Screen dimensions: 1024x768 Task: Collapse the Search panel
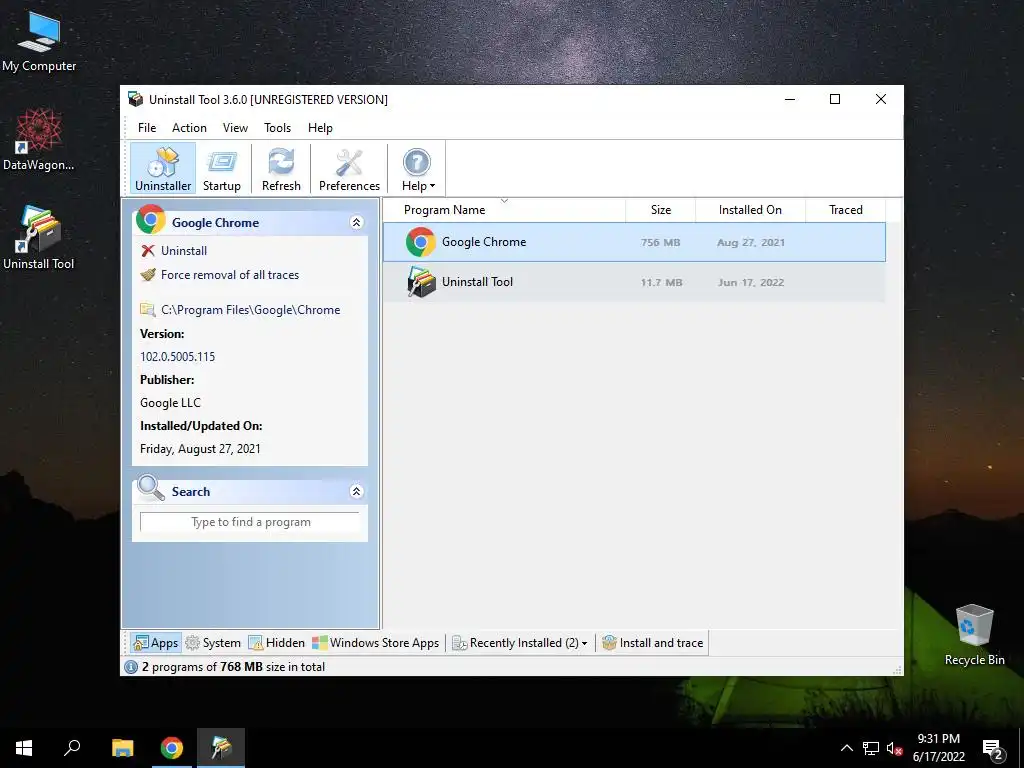[x=357, y=492]
